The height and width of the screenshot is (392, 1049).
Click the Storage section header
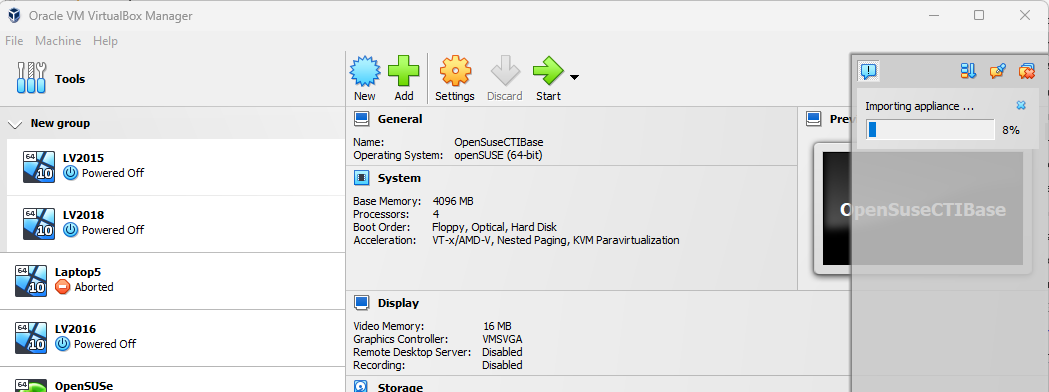400,387
